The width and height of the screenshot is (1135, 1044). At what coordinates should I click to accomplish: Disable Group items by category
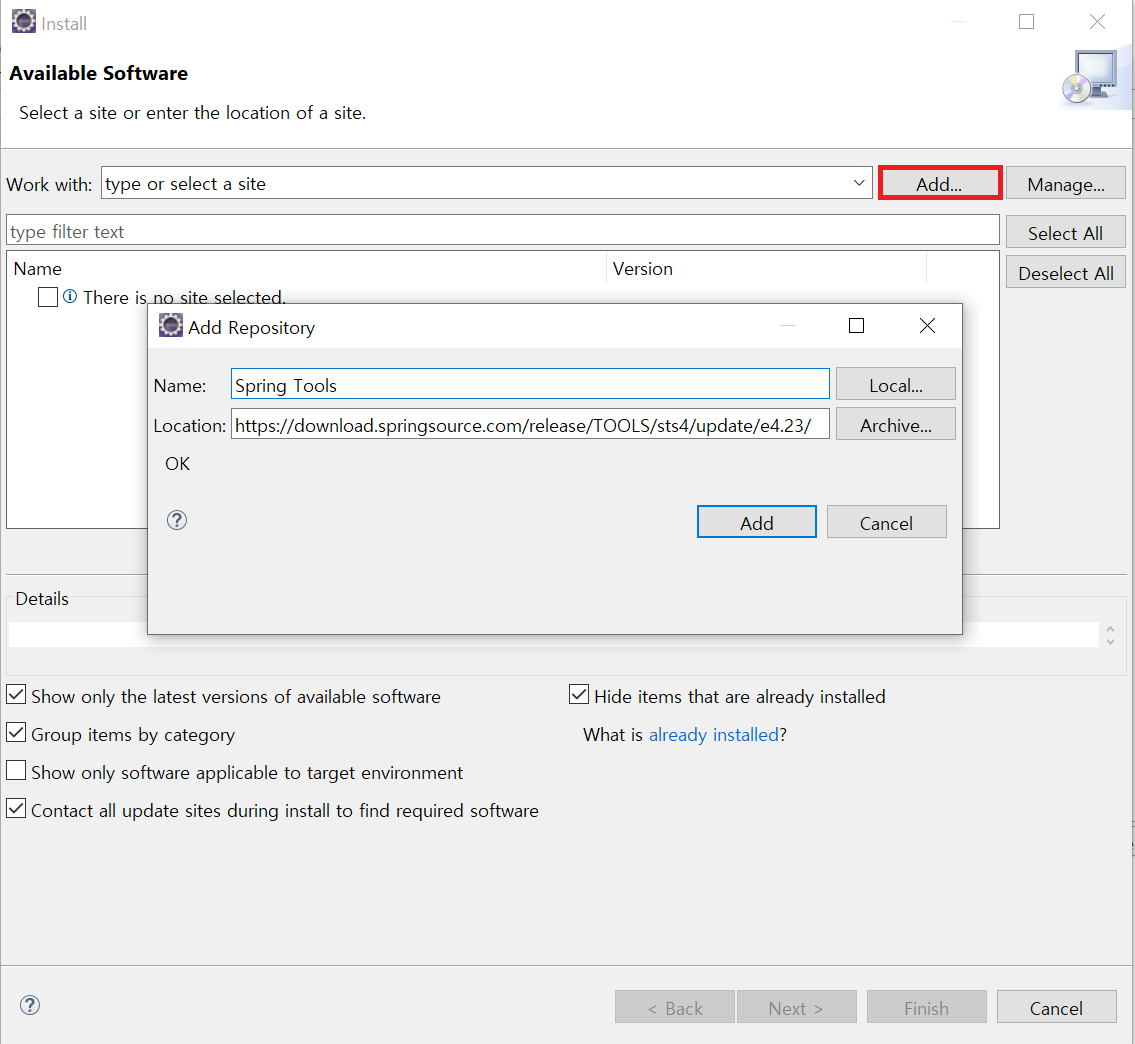tap(17, 733)
